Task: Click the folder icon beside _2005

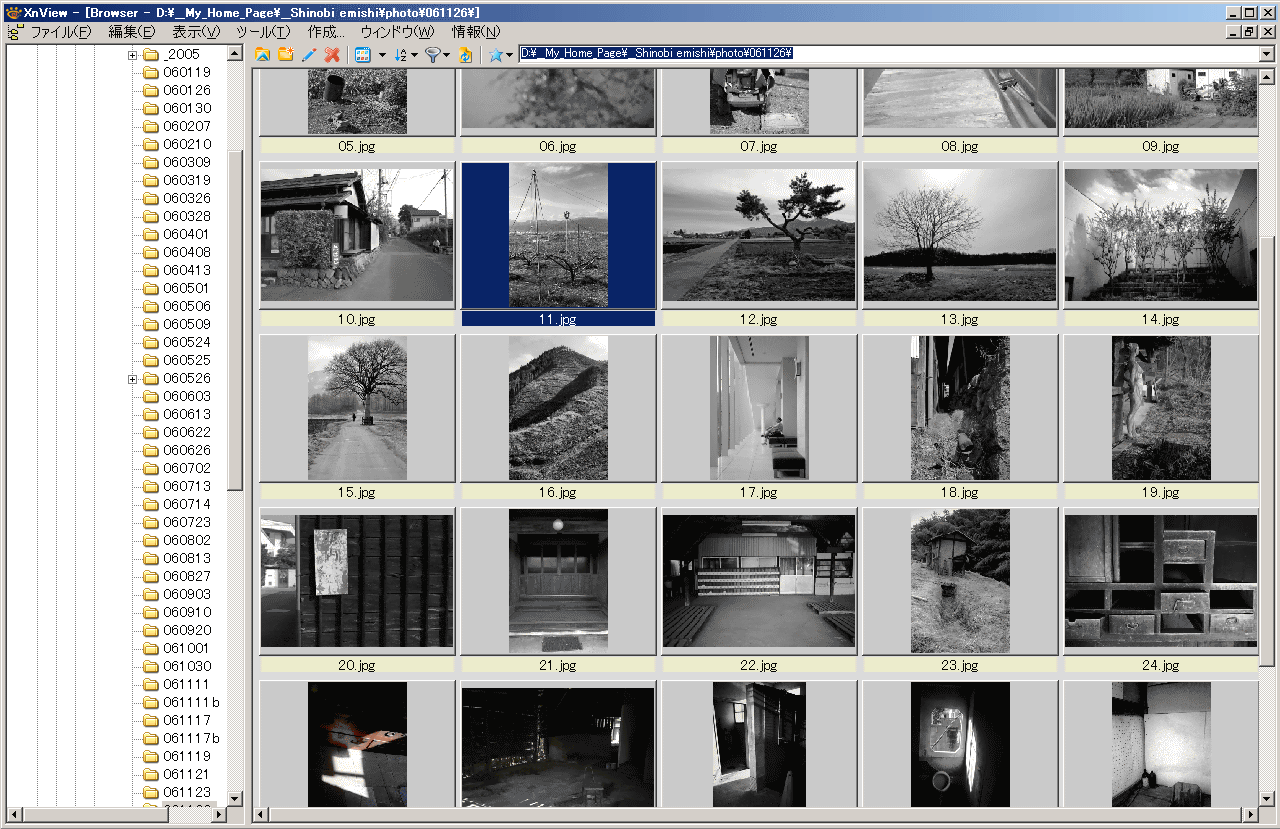Action: (x=151, y=54)
